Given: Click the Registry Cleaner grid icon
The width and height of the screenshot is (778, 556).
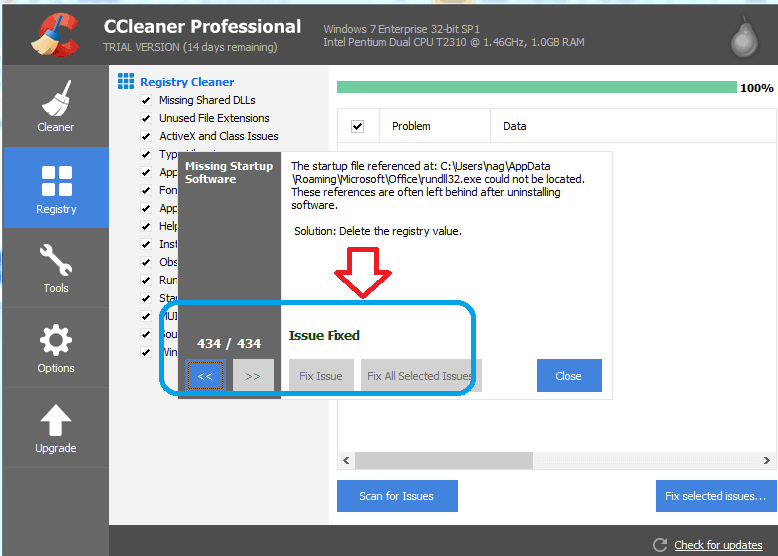Looking at the screenshot, I should coord(126,81).
